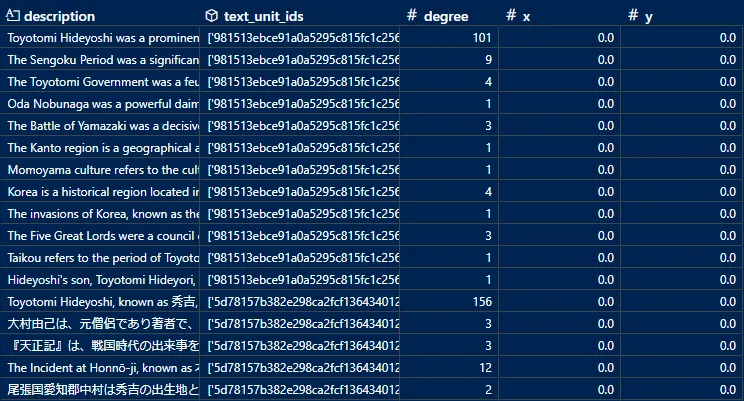Select 'The Five Great Lords were a council' cell
Screen dimensions: 744x401
click(x=100, y=236)
